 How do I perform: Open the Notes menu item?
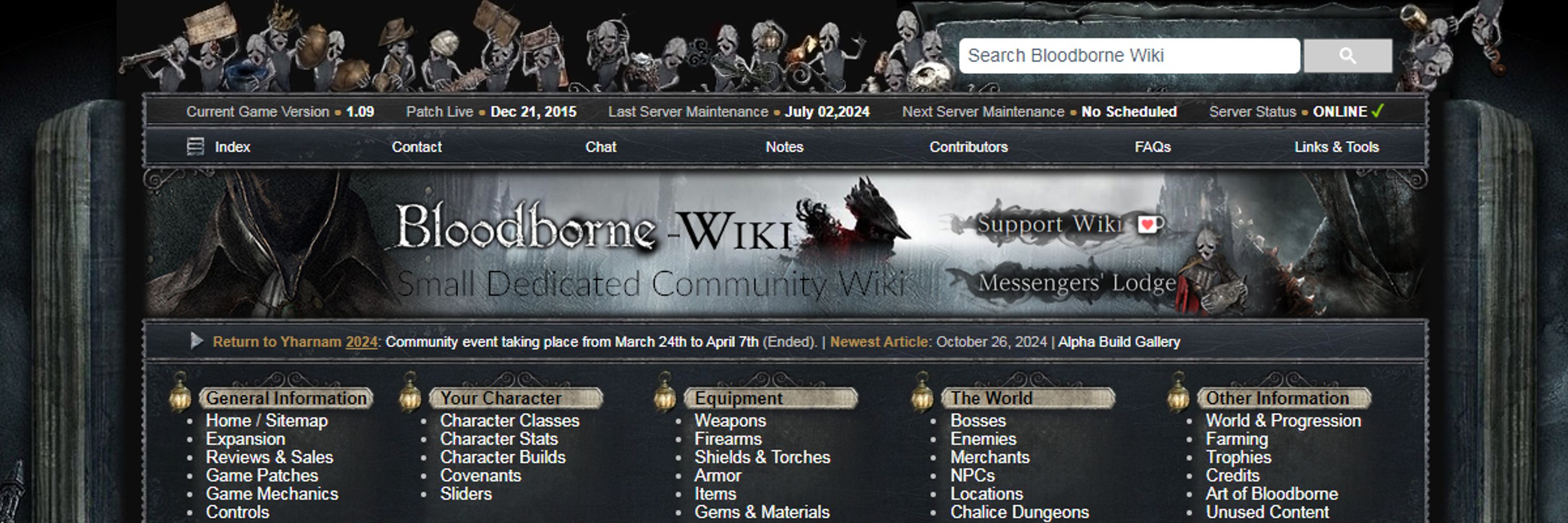785,147
